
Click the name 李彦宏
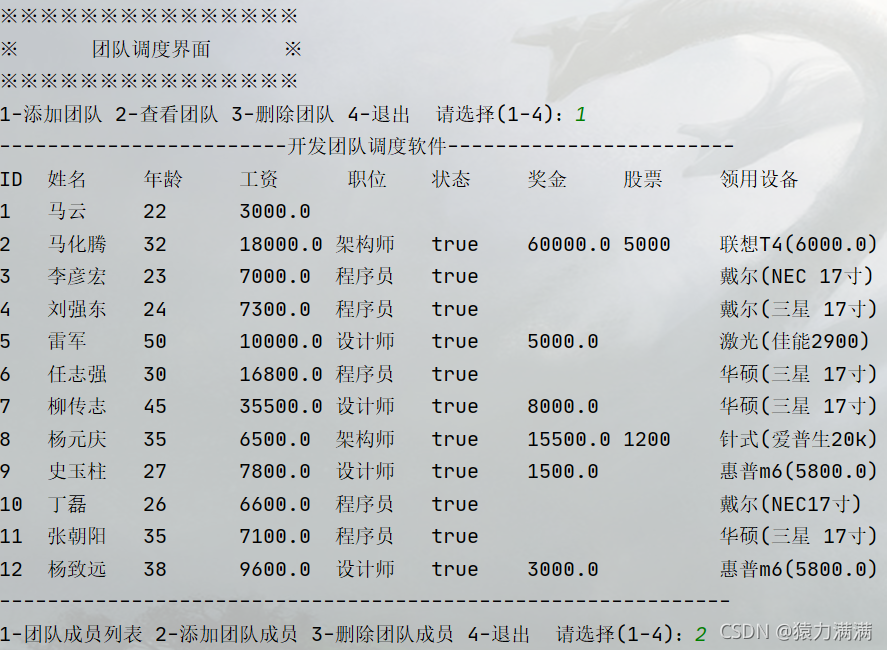[77, 277]
